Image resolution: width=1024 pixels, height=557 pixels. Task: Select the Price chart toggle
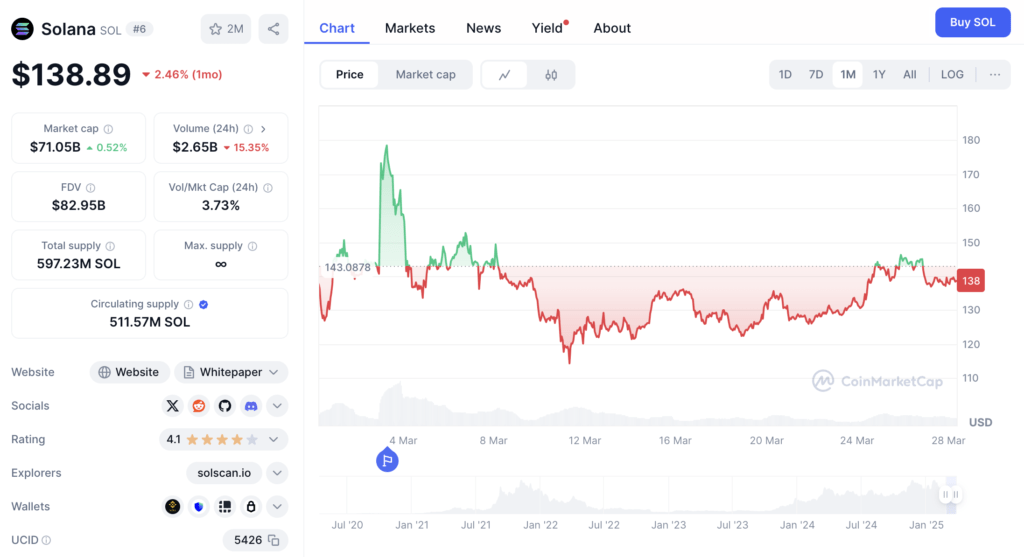point(349,74)
